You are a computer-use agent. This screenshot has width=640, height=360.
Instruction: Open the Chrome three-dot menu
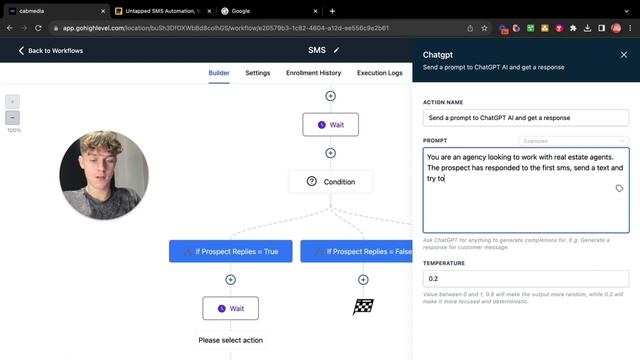point(630,28)
